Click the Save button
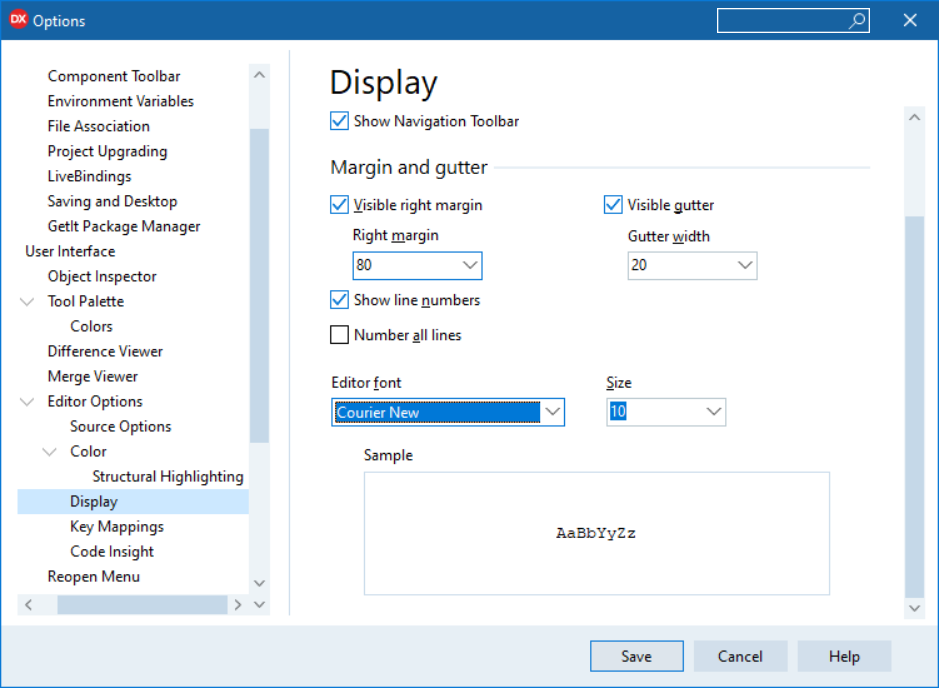 637,656
